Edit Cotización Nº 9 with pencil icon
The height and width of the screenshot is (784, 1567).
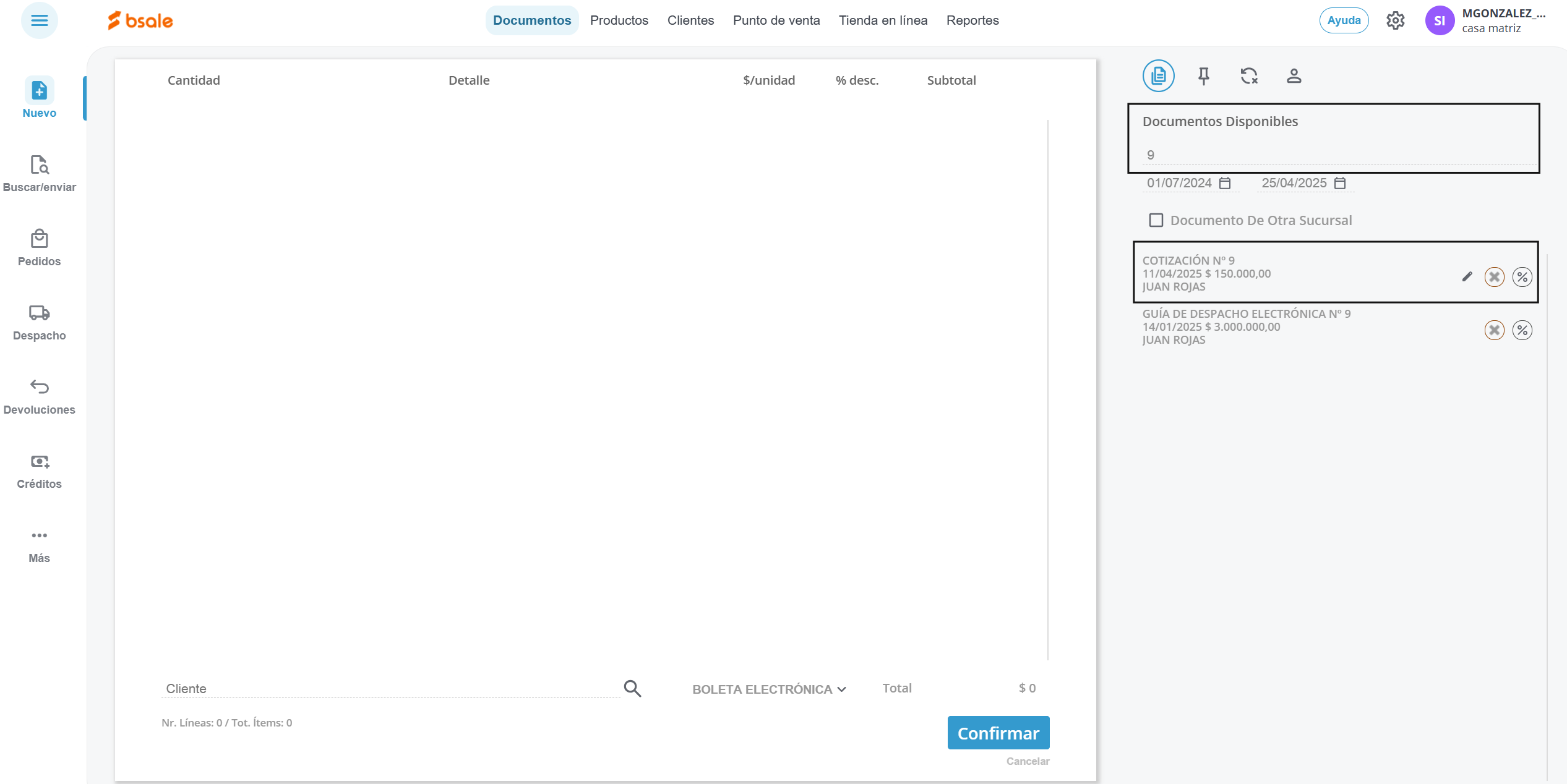coord(1467,276)
